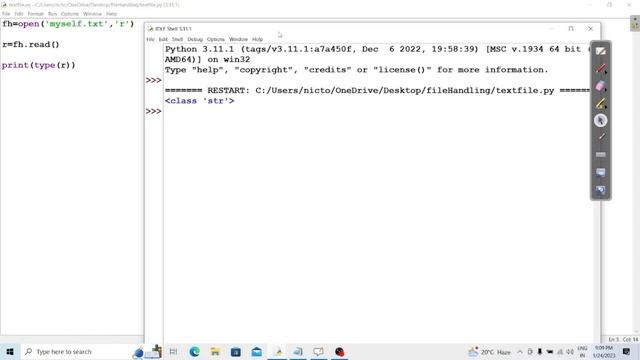The height and width of the screenshot is (360, 640).
Task: Open File menu in textfile.py editor
Action: [6, 14]
